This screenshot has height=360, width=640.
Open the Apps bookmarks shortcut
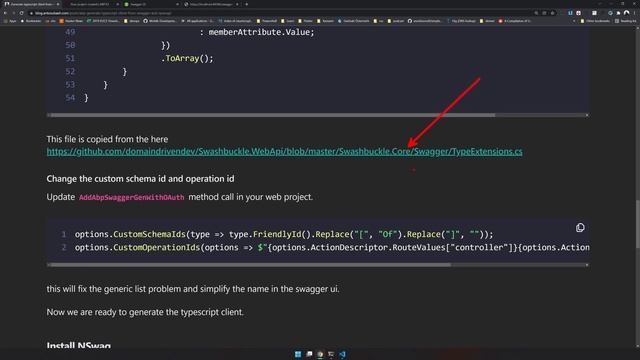(x=10, y=21)
